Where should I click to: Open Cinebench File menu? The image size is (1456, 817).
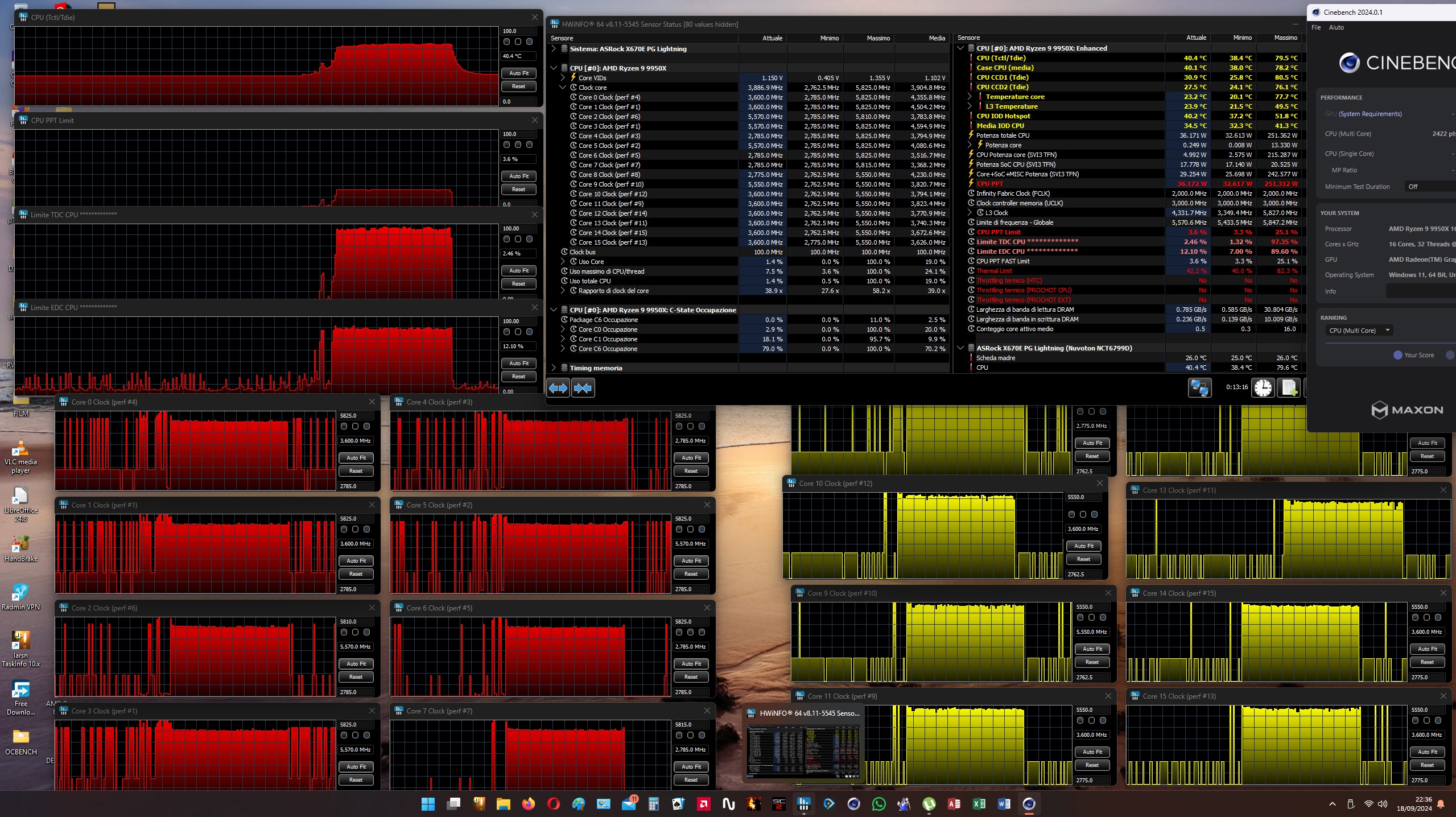coord(1316,27)
